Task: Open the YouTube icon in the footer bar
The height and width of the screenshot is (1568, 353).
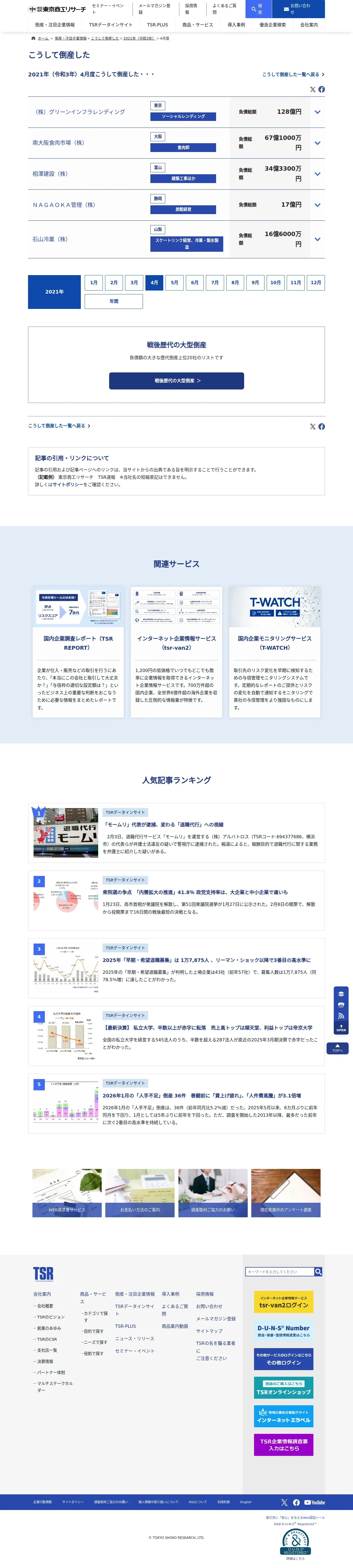Action: pyautogui.click(x=315, y=1502)
